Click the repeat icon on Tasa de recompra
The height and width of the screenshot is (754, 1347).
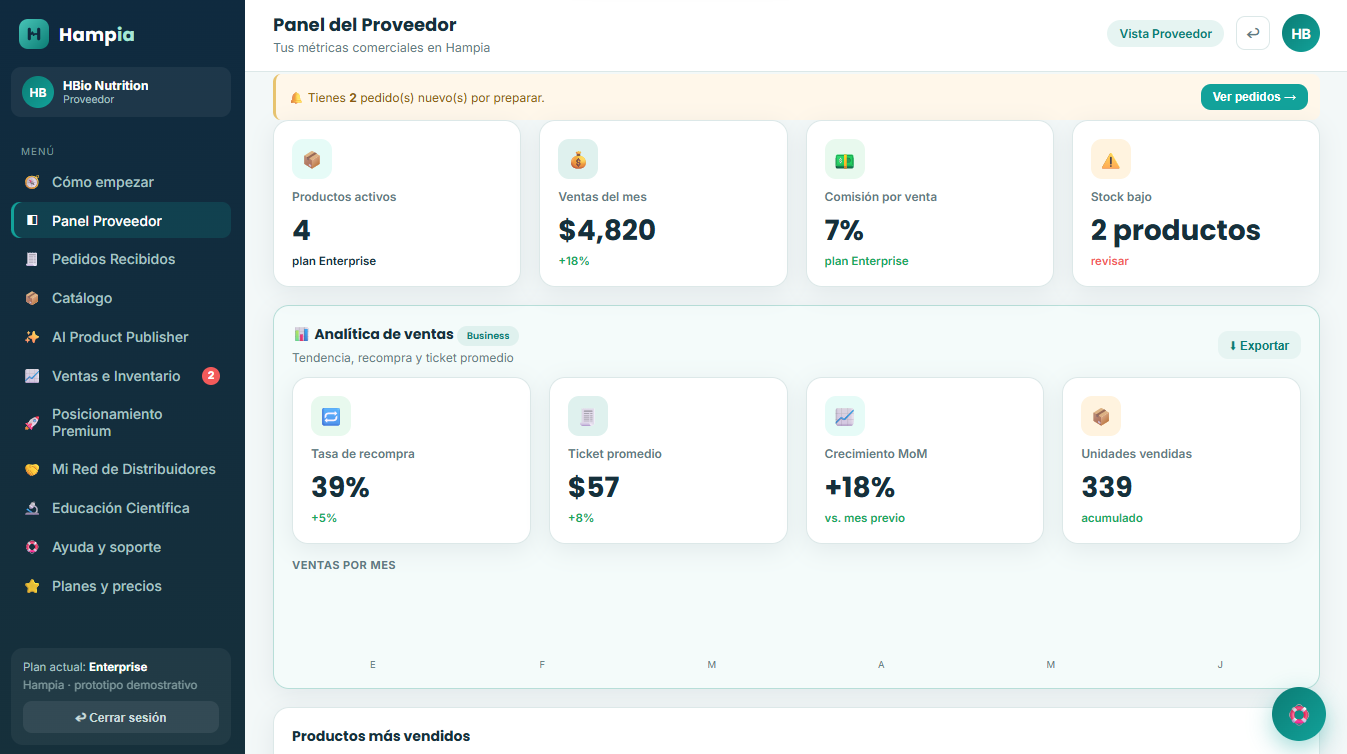[331, 416]
